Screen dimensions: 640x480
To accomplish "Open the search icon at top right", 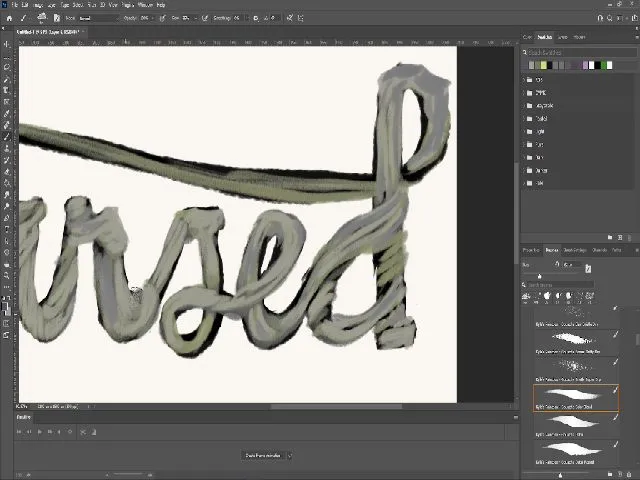I will (610, 18).
